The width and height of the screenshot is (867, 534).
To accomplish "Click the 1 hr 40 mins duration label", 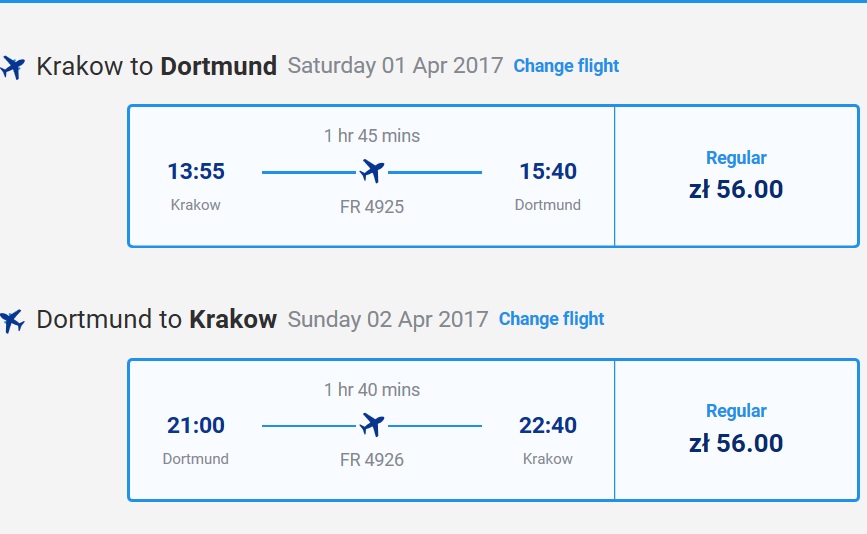I will tap(372, 390).
